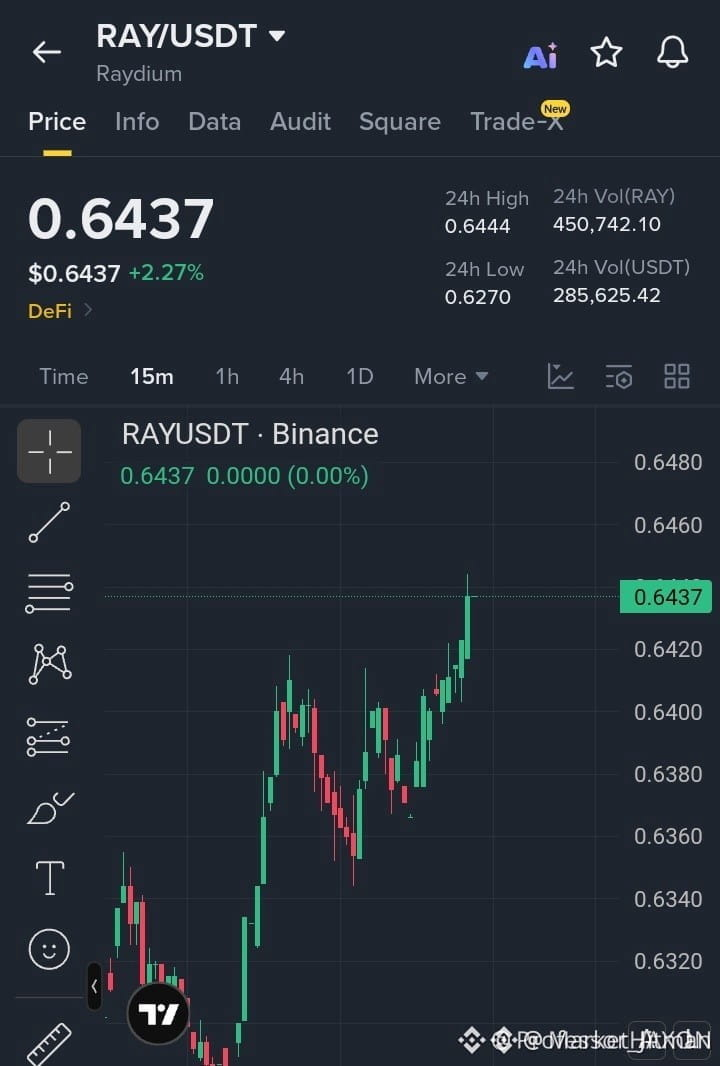
Task: Click the 0.6320 price axis label
Action: (x=668, y=961)
